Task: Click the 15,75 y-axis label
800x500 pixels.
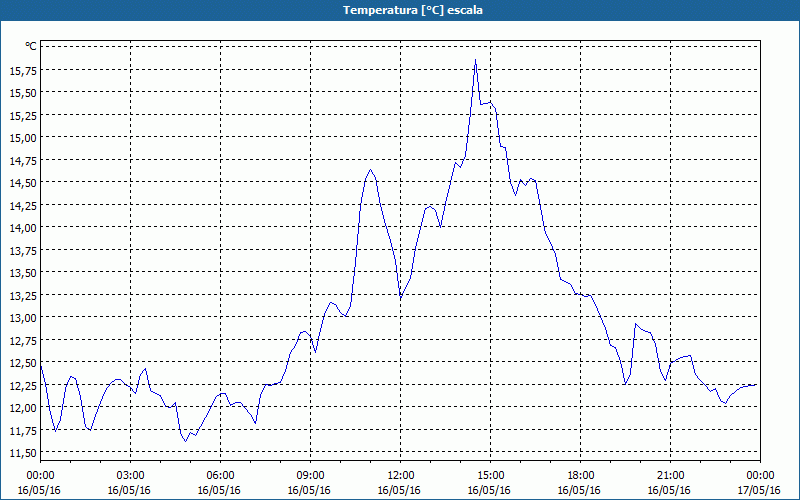Action: pyautogui.click(x=23, y=70)
